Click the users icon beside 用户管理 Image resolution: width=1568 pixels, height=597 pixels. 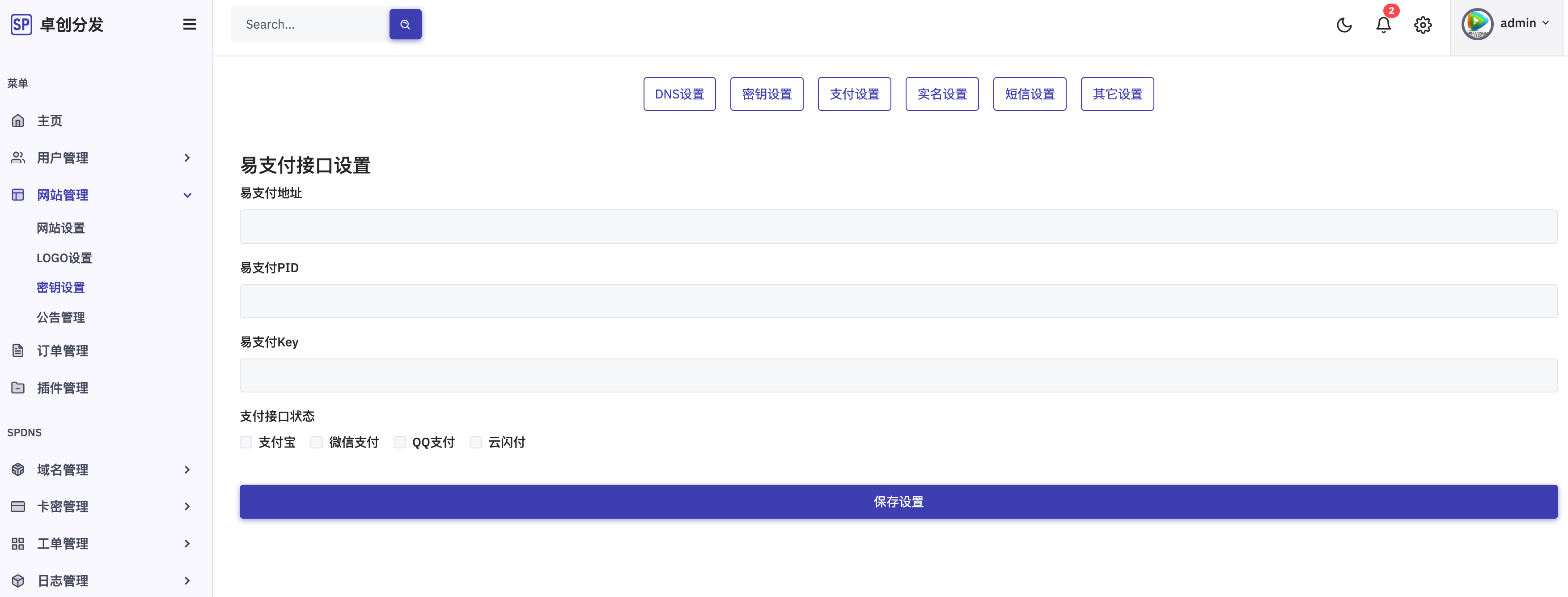coord(18,158)
